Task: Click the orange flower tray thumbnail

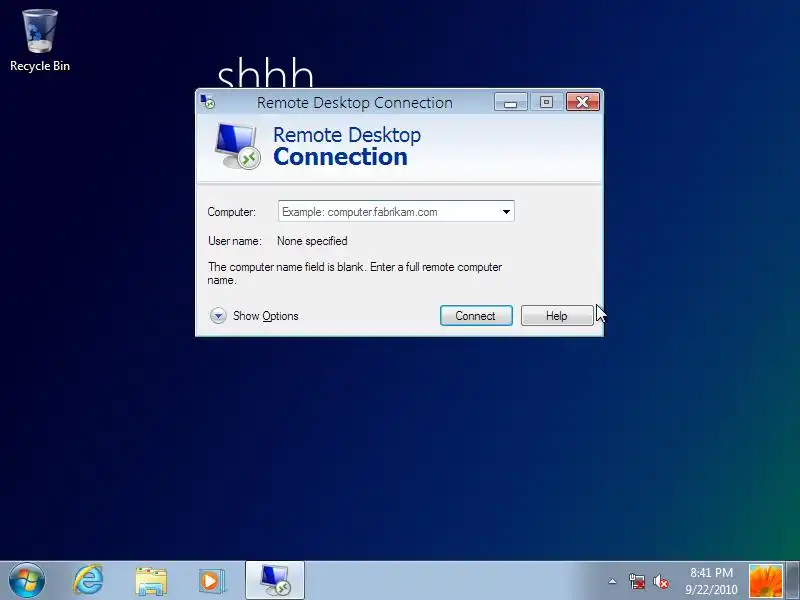Action: click(x=765, y=581)
